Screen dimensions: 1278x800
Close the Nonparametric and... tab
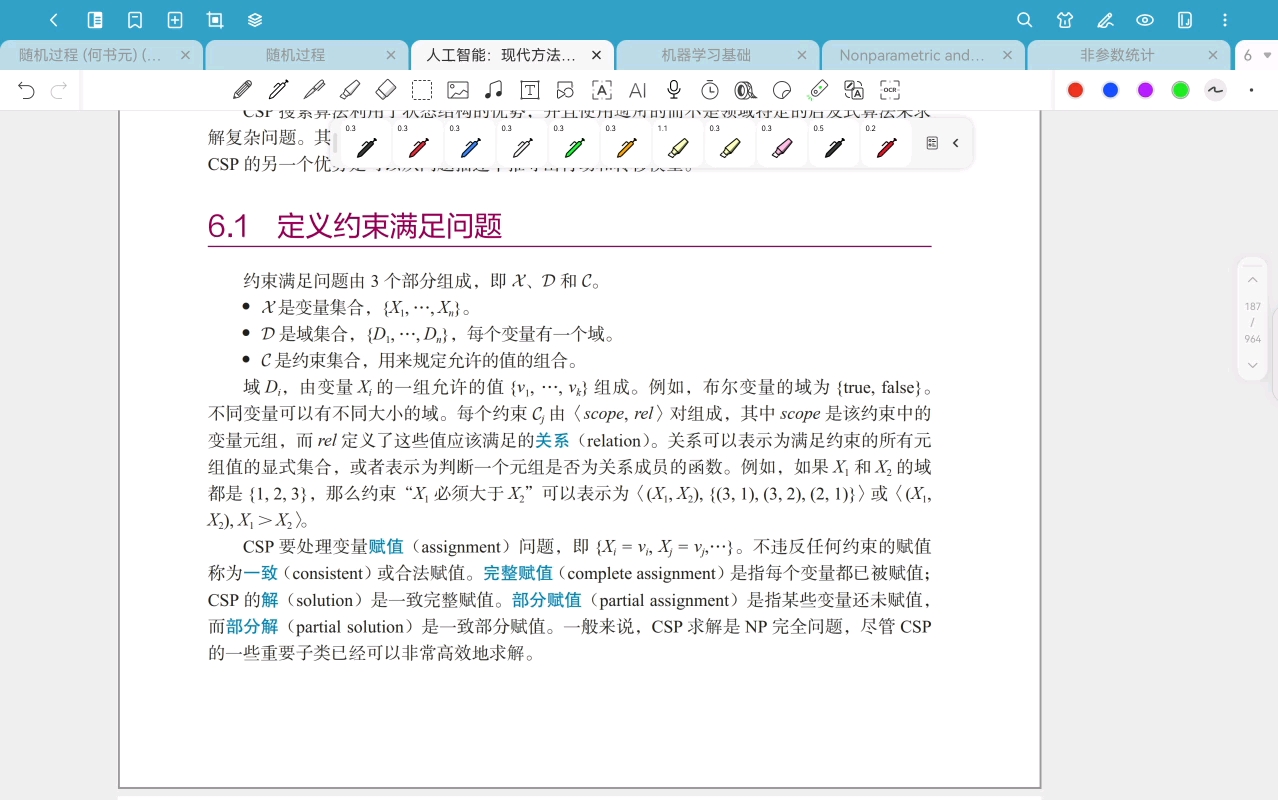(1007, 55)
